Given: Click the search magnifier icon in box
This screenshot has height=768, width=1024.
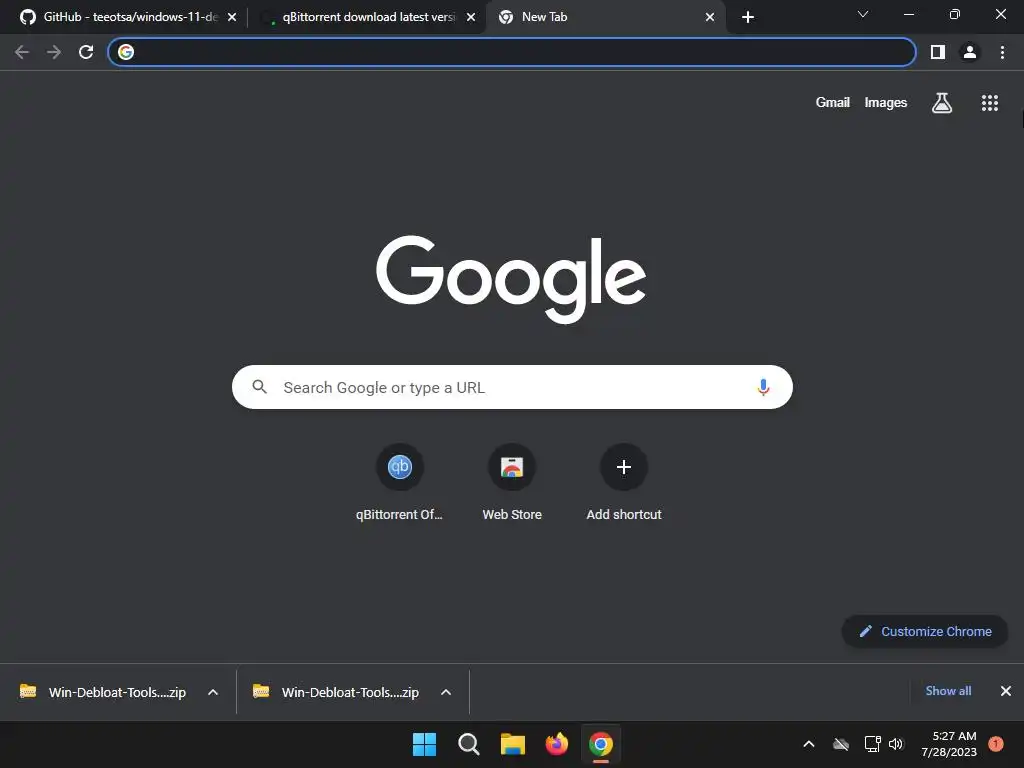Looking at the screenshot, I should [x=259, y=387].
